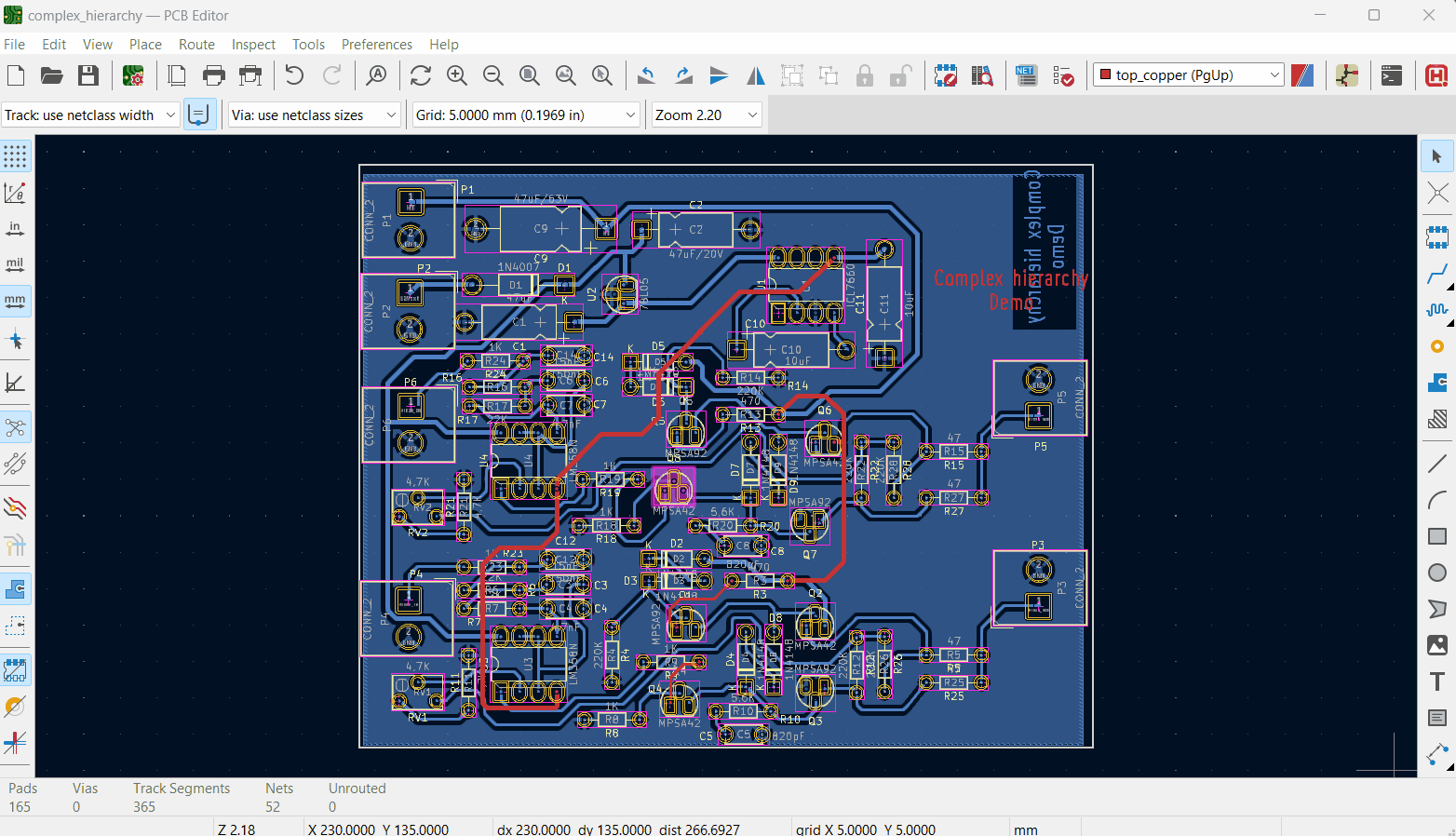This screenshot has width=1456, height=836.
Task: Open the Board Setup tool
Action: pyautogui.click(x=133, y=75)
